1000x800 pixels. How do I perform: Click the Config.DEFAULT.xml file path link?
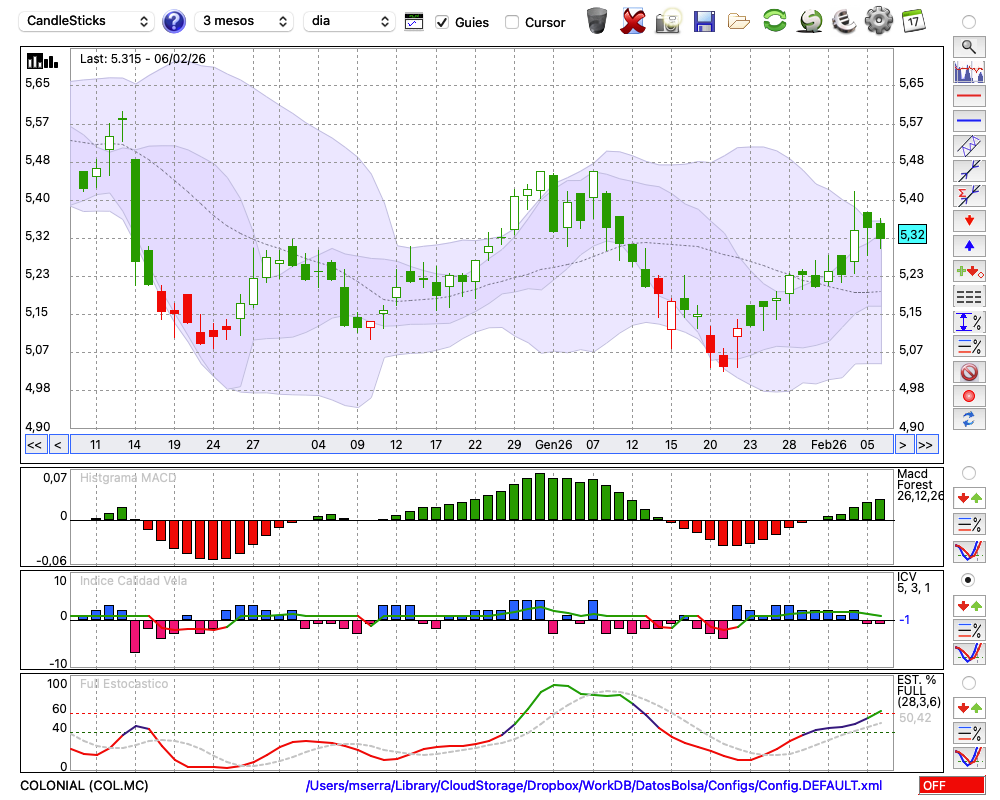tap(594, 786)
